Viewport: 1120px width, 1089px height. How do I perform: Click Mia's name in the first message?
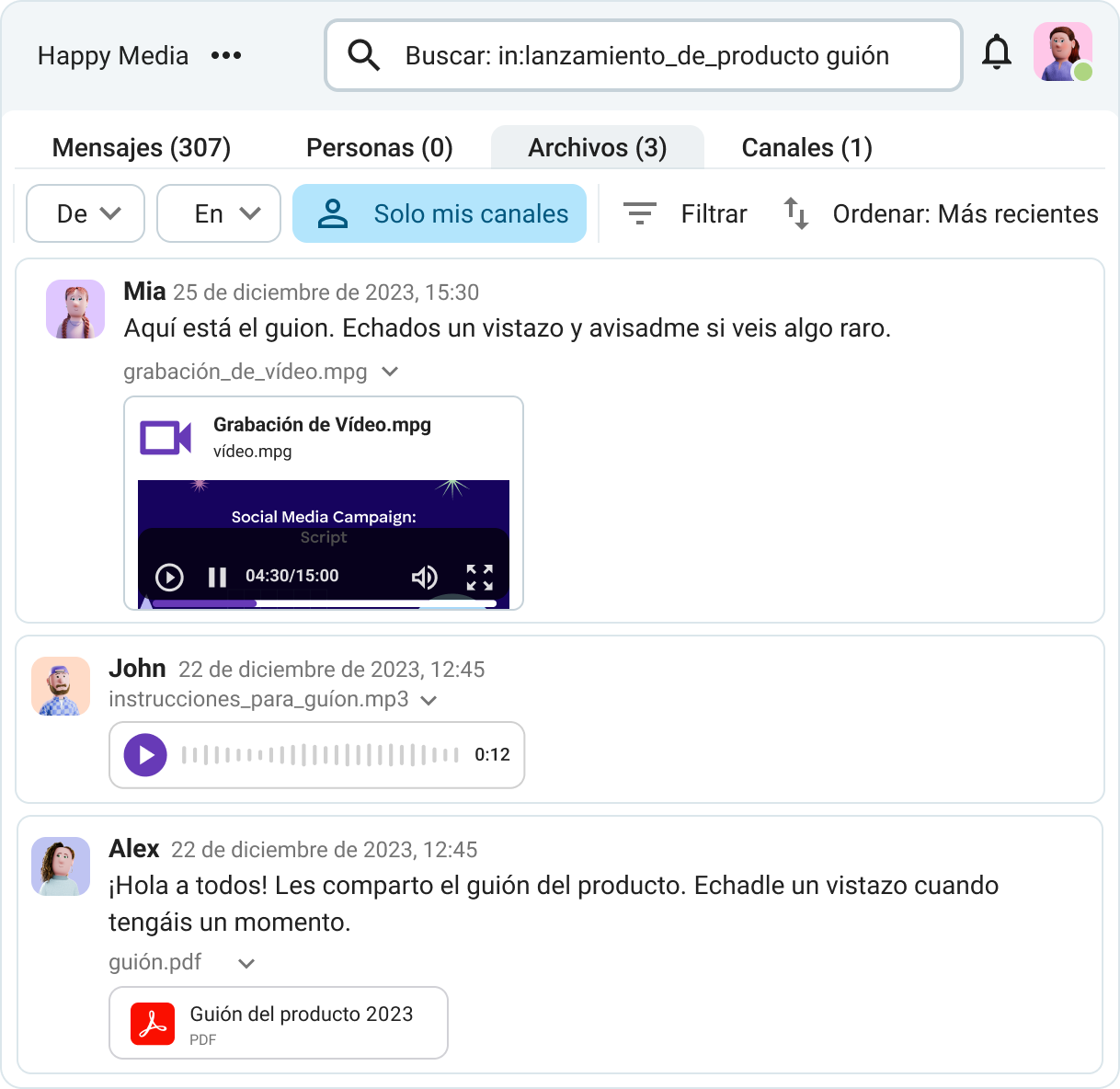[145, 292]
